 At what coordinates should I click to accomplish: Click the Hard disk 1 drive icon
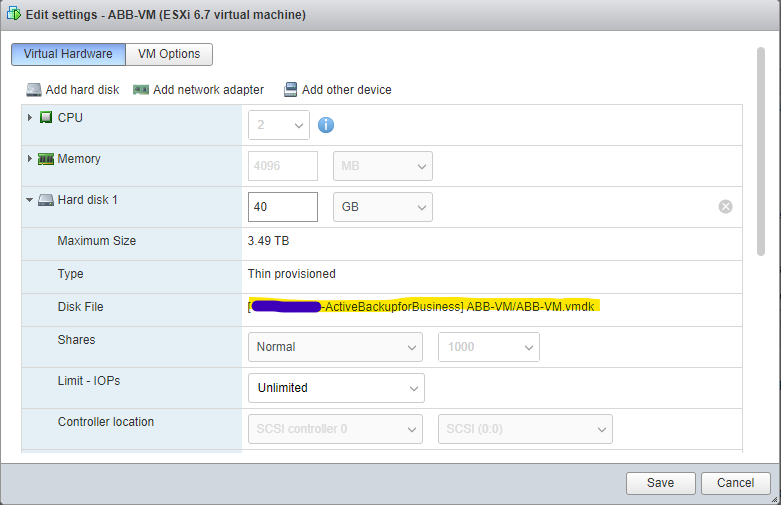click(x=46, y=200)
